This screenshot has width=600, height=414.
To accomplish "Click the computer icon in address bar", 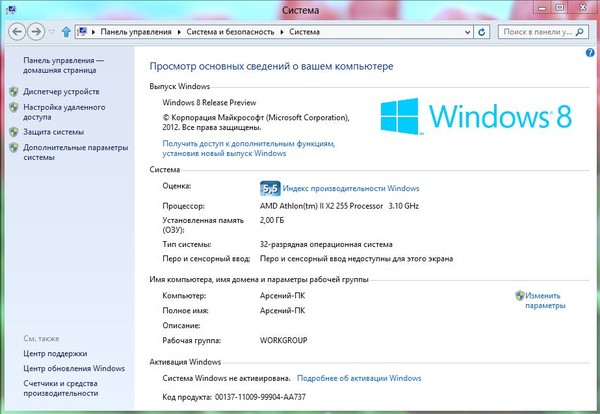I will point(82,32).
